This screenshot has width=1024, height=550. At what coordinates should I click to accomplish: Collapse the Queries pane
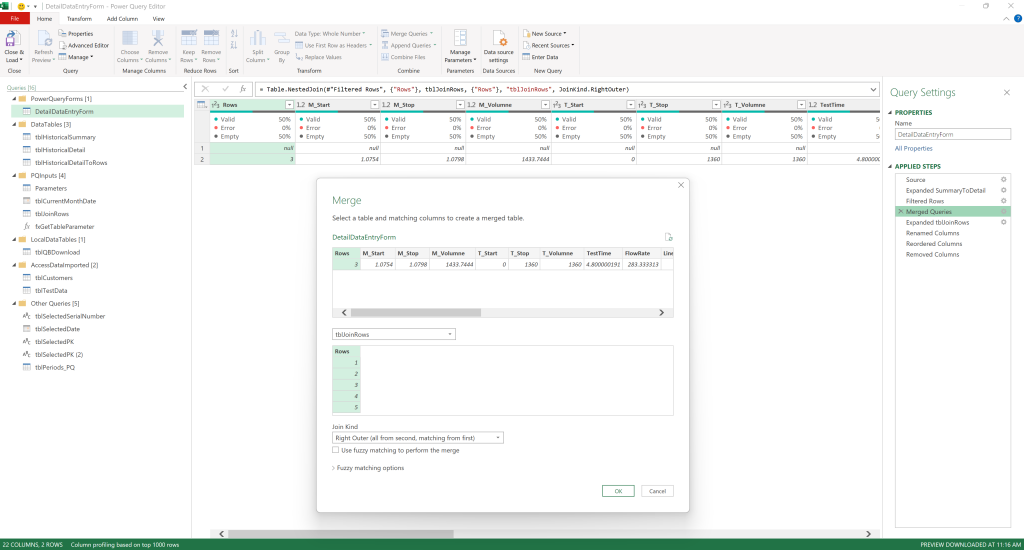pyautogui.click(x=185, y=87)
